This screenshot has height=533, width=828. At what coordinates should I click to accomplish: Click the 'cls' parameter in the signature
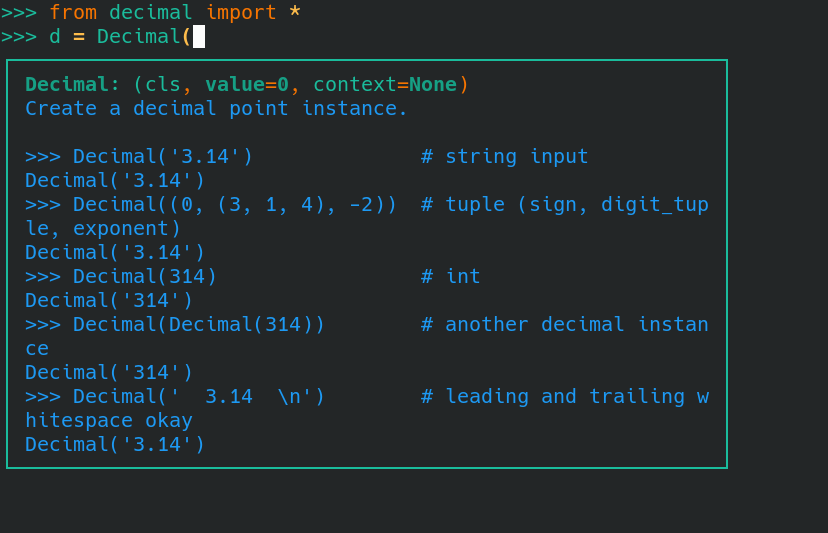coord(163,85)
